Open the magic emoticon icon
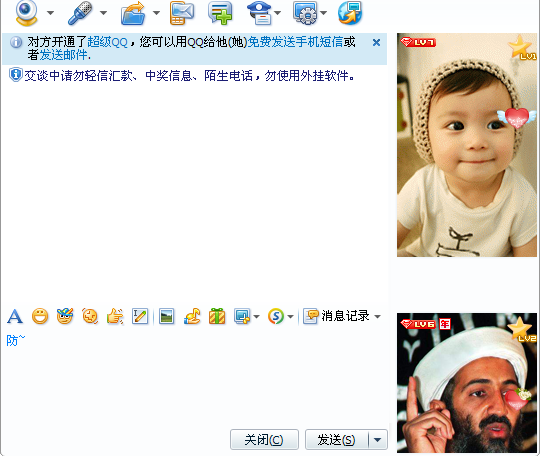This screenshot has width=540, height=456. point(65,316)
